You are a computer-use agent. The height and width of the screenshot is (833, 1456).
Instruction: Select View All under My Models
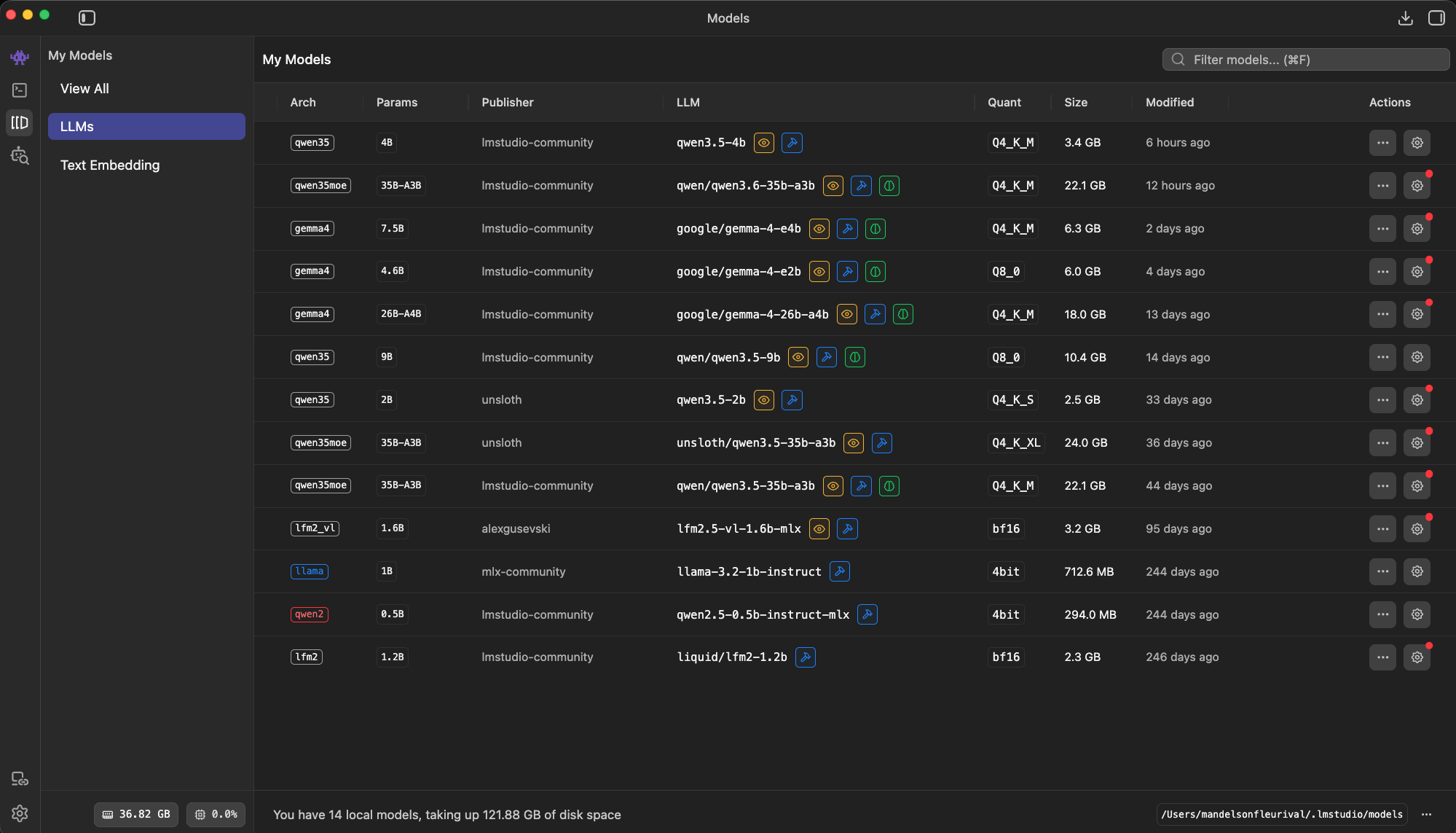click(84, 88)
